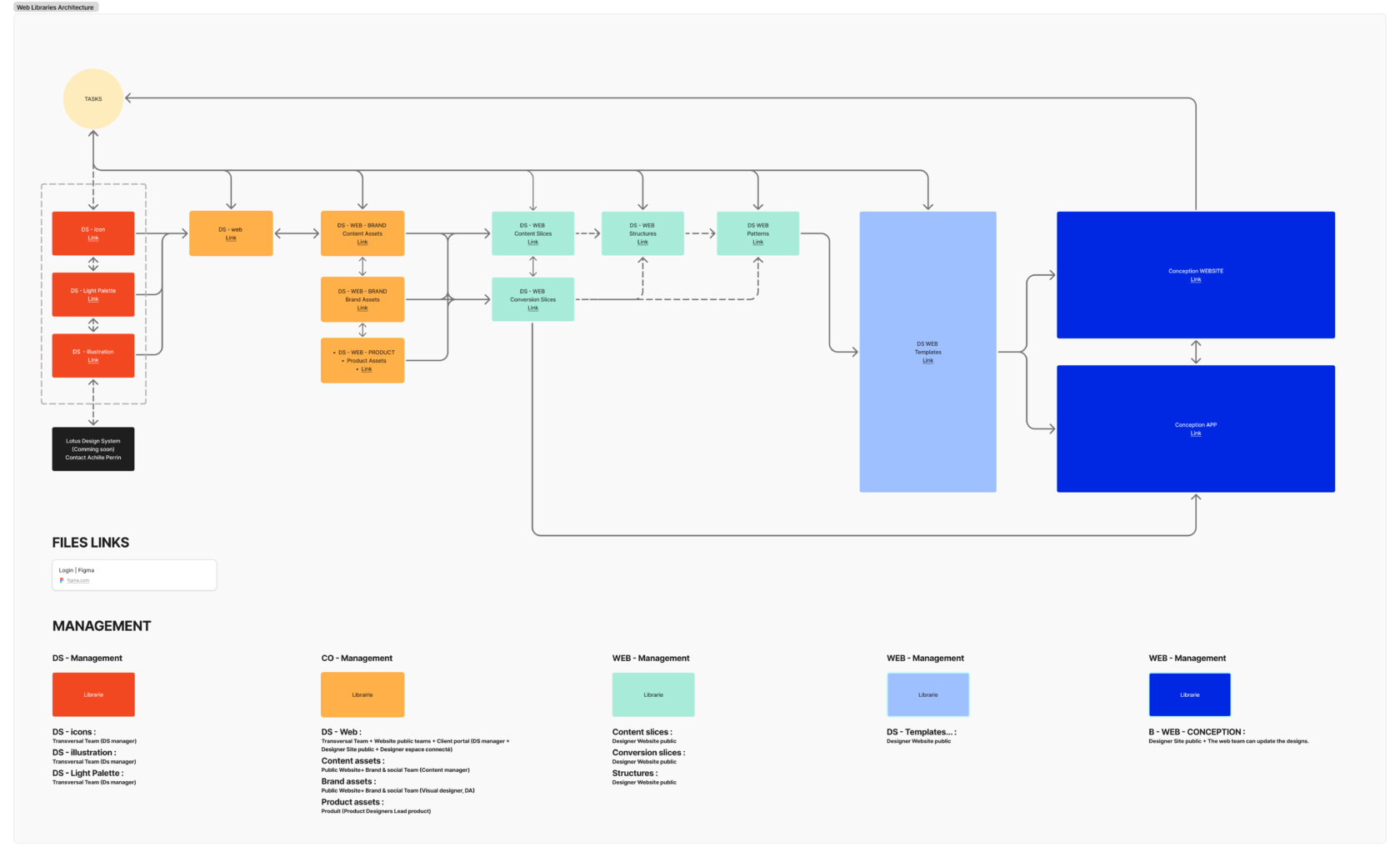Screen dimensions: 1400x857
Task: Click the Product Assets Link in the orange box
Action: coord(367,369)
